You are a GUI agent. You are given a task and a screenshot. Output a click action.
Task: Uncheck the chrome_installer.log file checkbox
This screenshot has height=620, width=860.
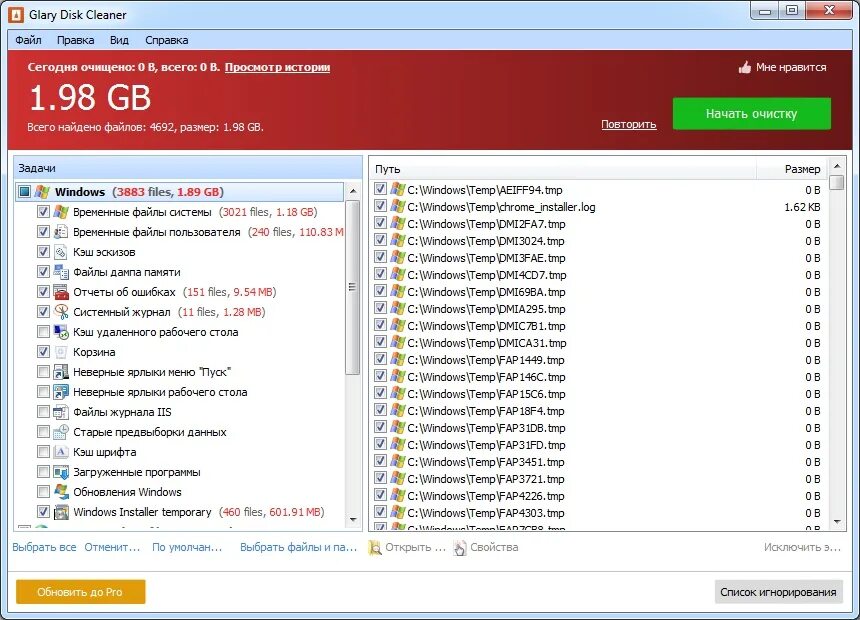(x=380, y=206)
